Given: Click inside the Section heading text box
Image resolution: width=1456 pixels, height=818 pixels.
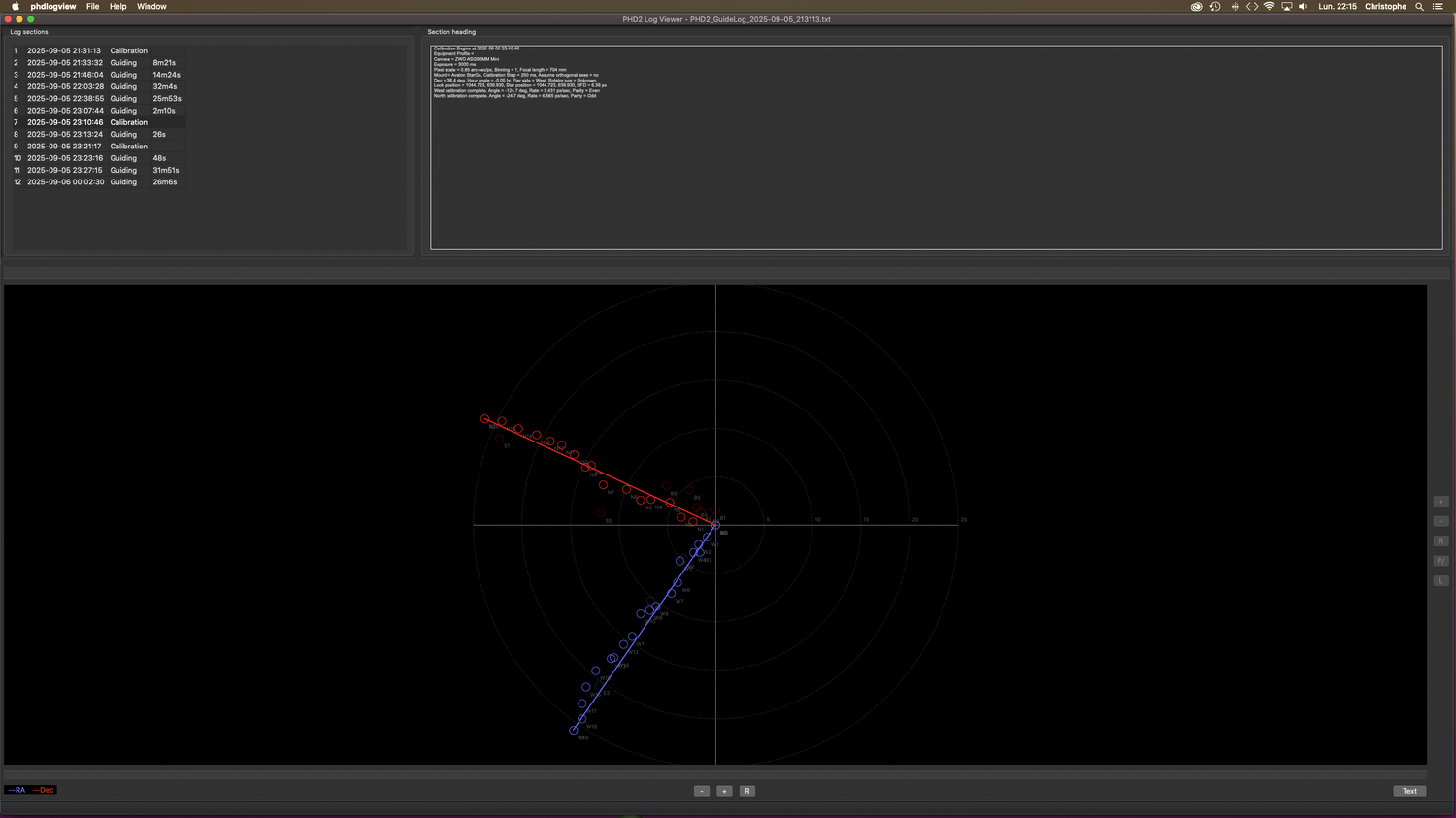Looking at the screenshot, I should coord(936,147).
